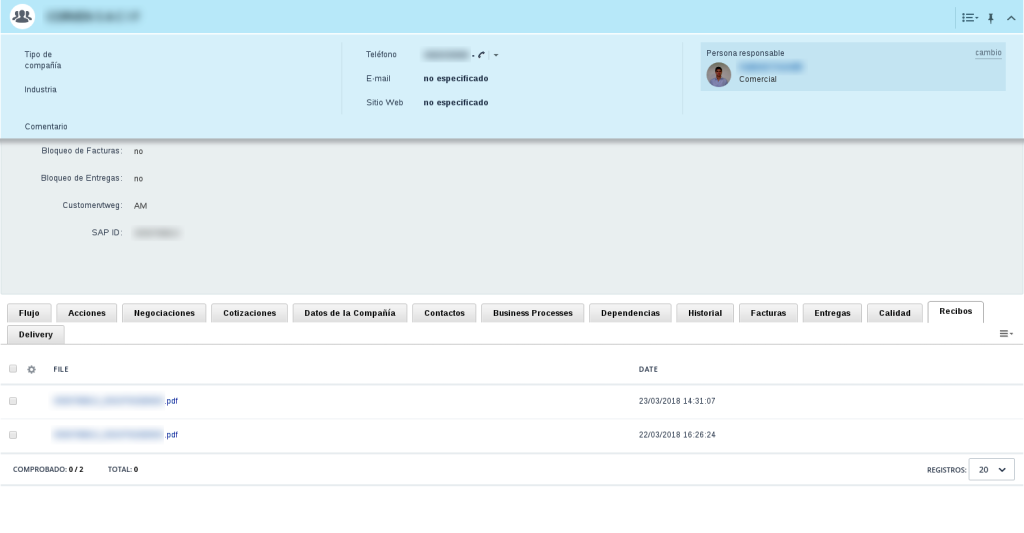Open the Business Processes tab
Screen dimensions: 1024x533
[533, 313]
